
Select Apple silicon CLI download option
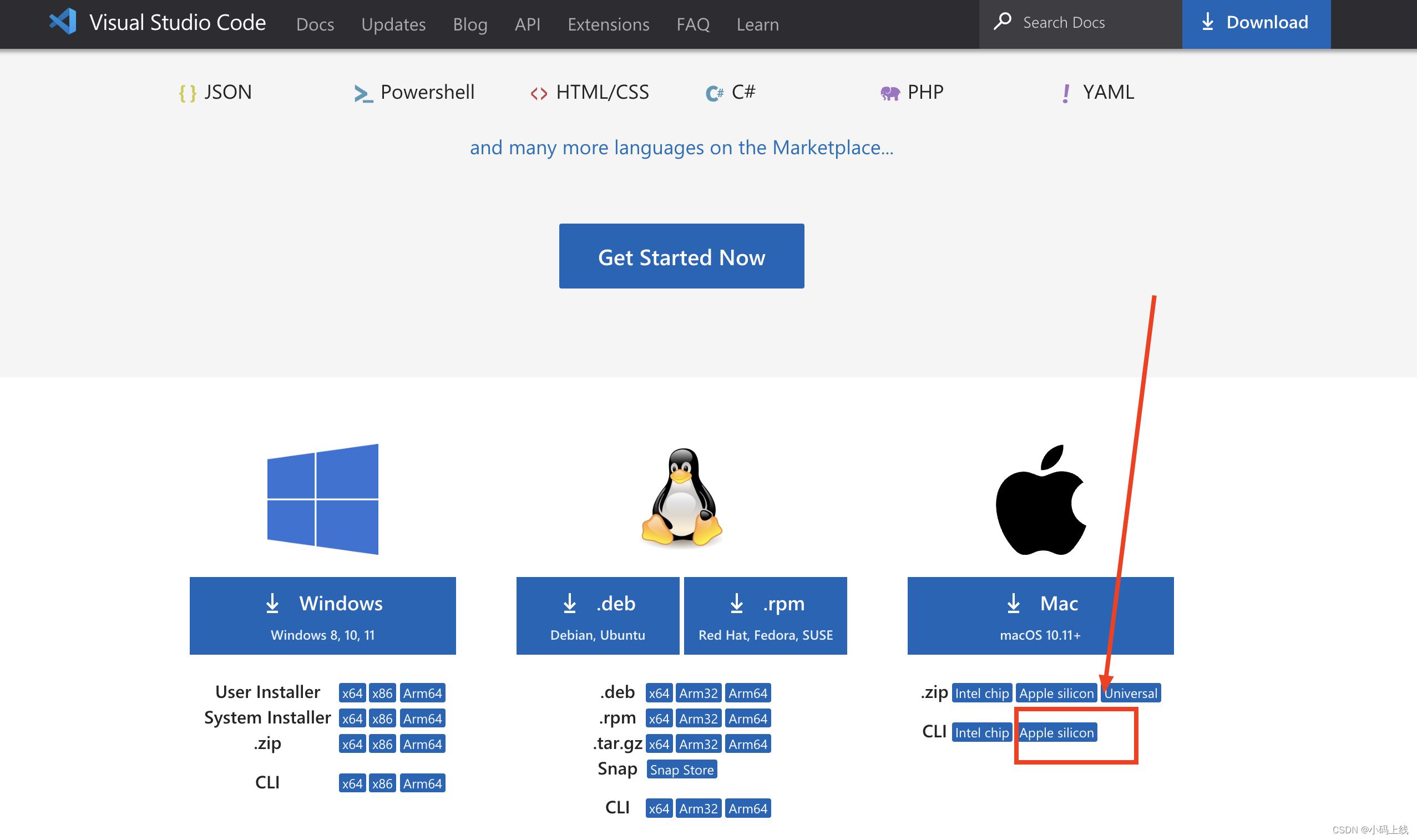(1057, 732)
